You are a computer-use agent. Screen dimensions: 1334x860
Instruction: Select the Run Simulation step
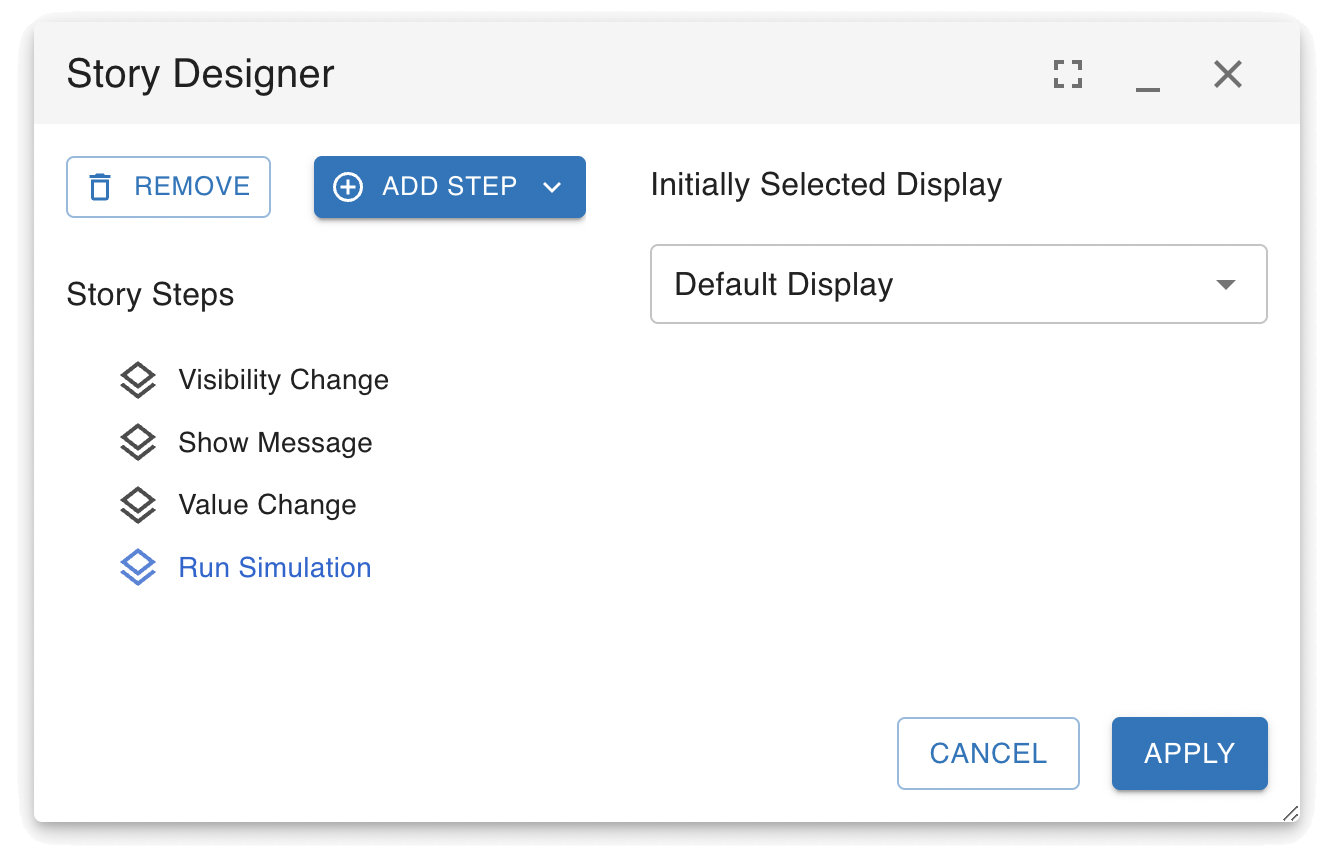[x=275, y=568]
